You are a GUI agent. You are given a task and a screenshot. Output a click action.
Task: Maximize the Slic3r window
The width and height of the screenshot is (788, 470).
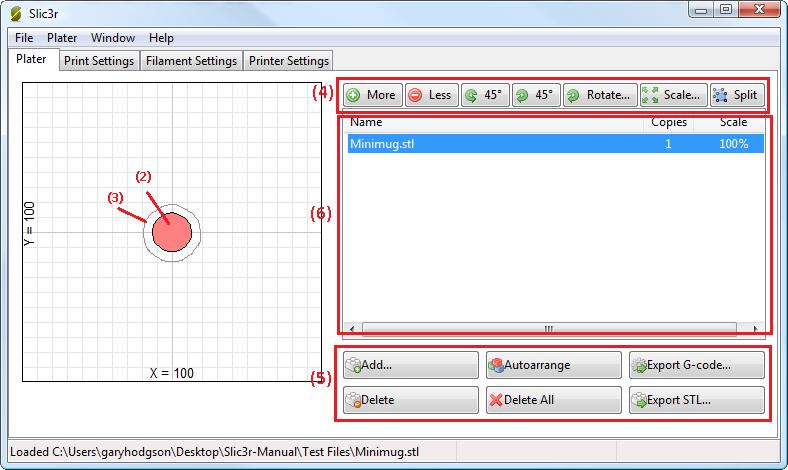[x=726, y=10]
